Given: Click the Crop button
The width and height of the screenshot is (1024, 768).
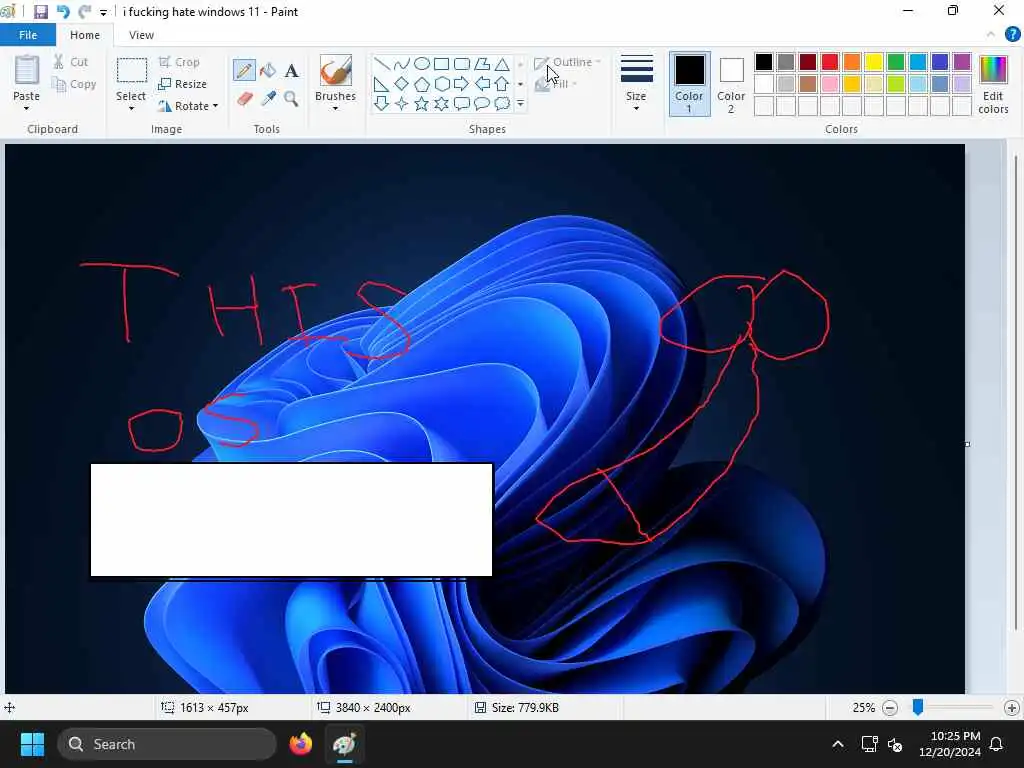Looking at the screenshot, I should tap(180, 62).
